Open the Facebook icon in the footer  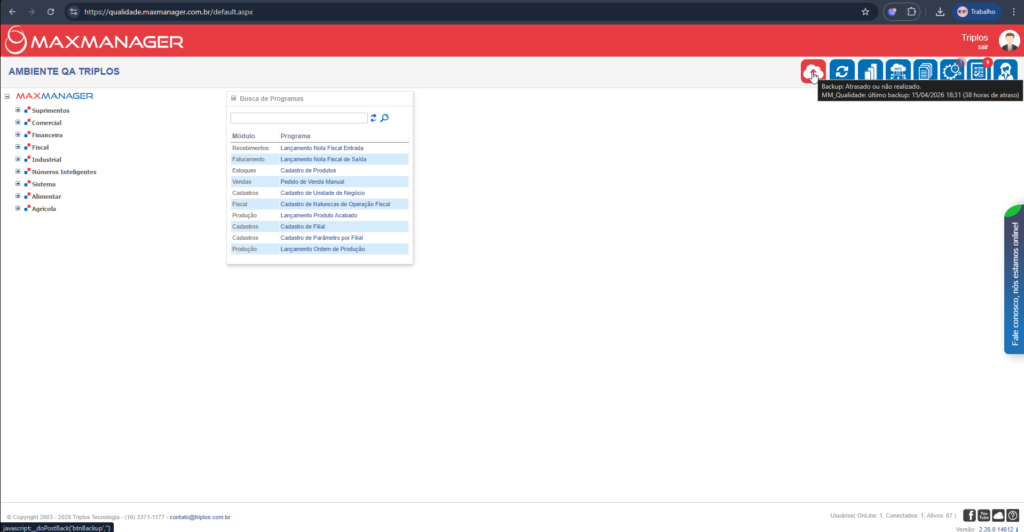click(x=969, y=515)
